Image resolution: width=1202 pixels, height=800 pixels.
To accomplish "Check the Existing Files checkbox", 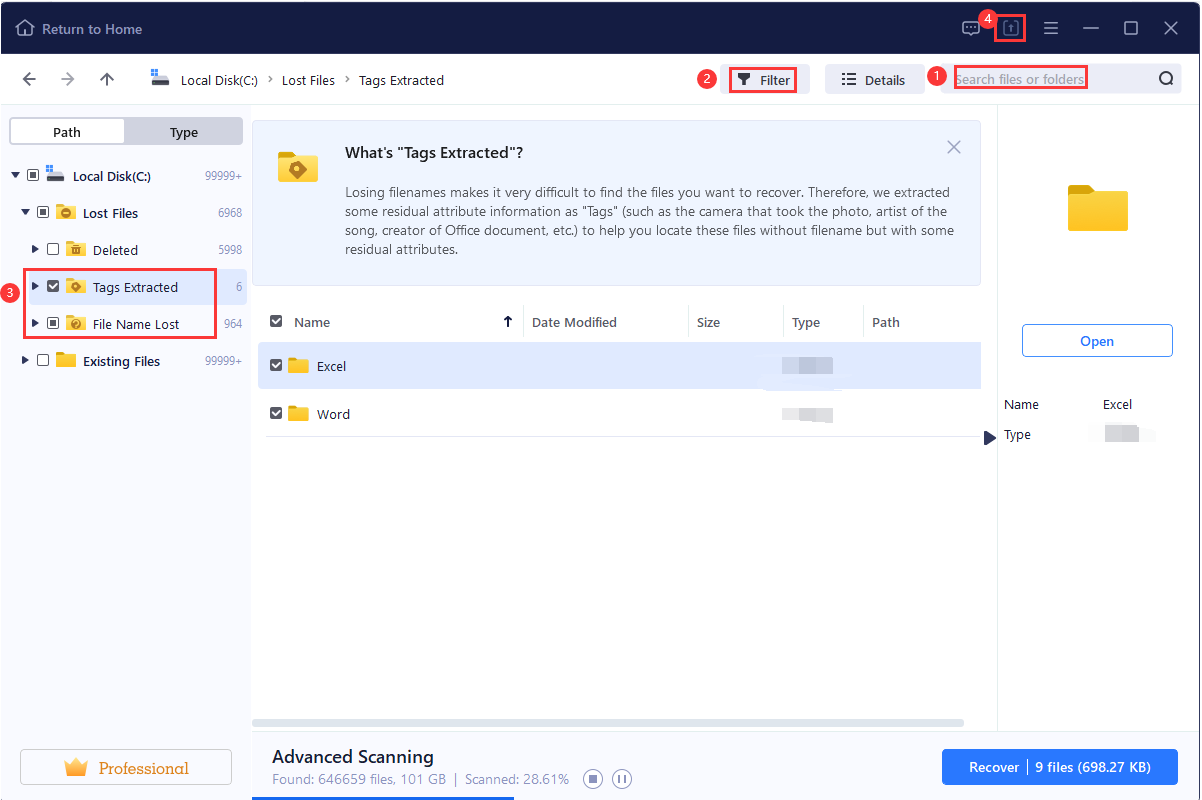I will pos(43,361).
